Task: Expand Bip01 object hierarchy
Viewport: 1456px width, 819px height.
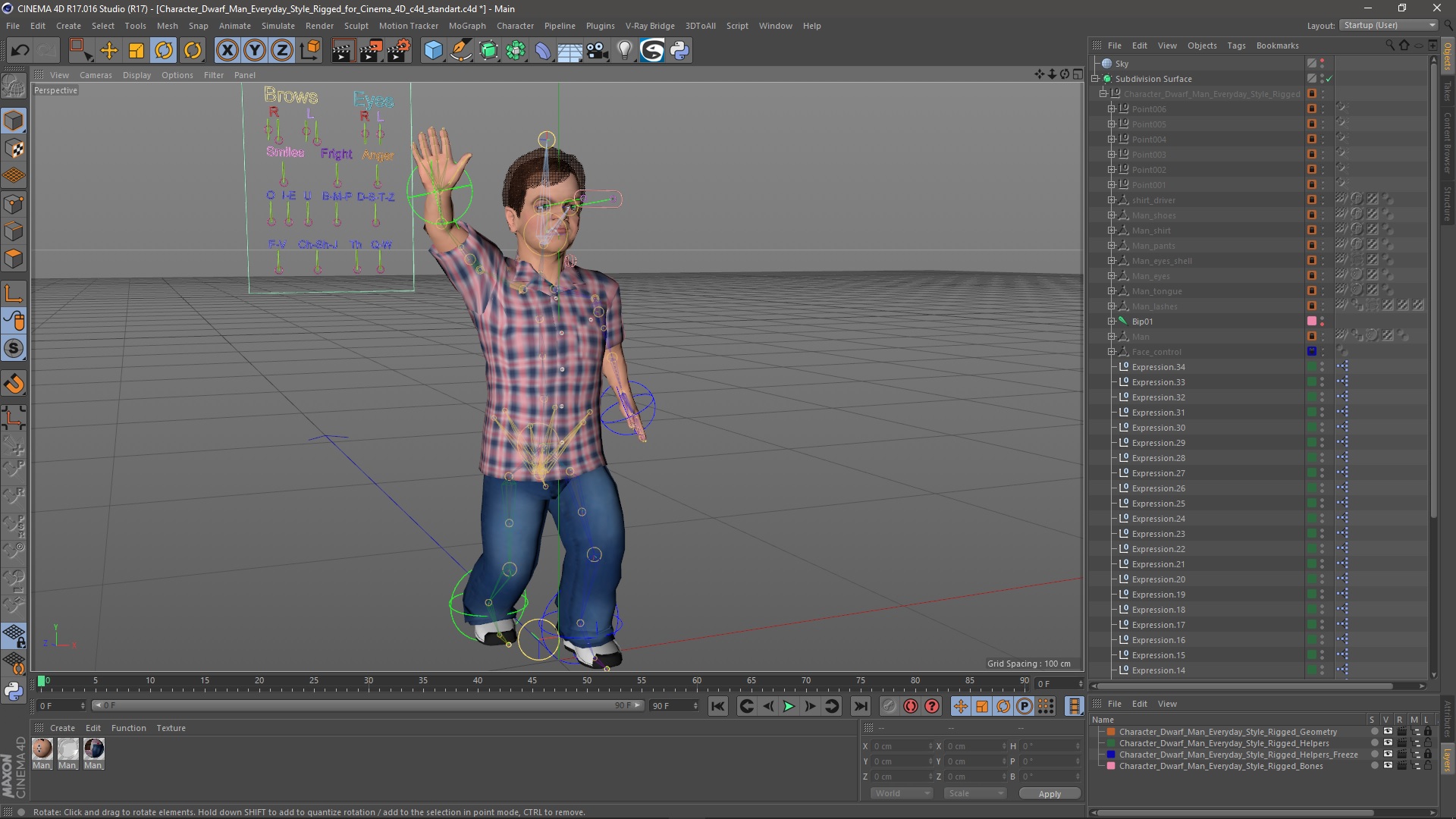Action: (x=1111, y=322)
